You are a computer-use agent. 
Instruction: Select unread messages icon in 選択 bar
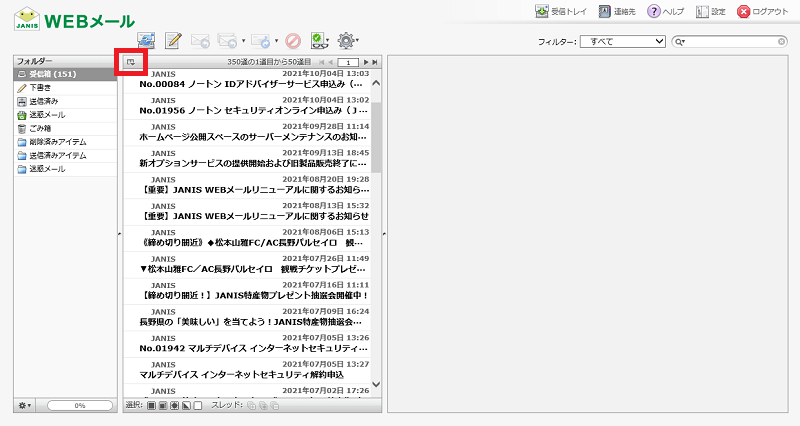[x=174, y=406]
